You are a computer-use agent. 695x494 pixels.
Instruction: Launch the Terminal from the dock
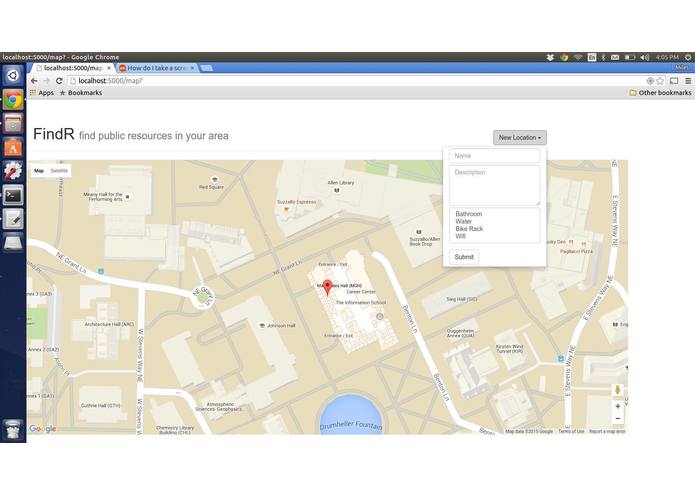tap(13, 195)
